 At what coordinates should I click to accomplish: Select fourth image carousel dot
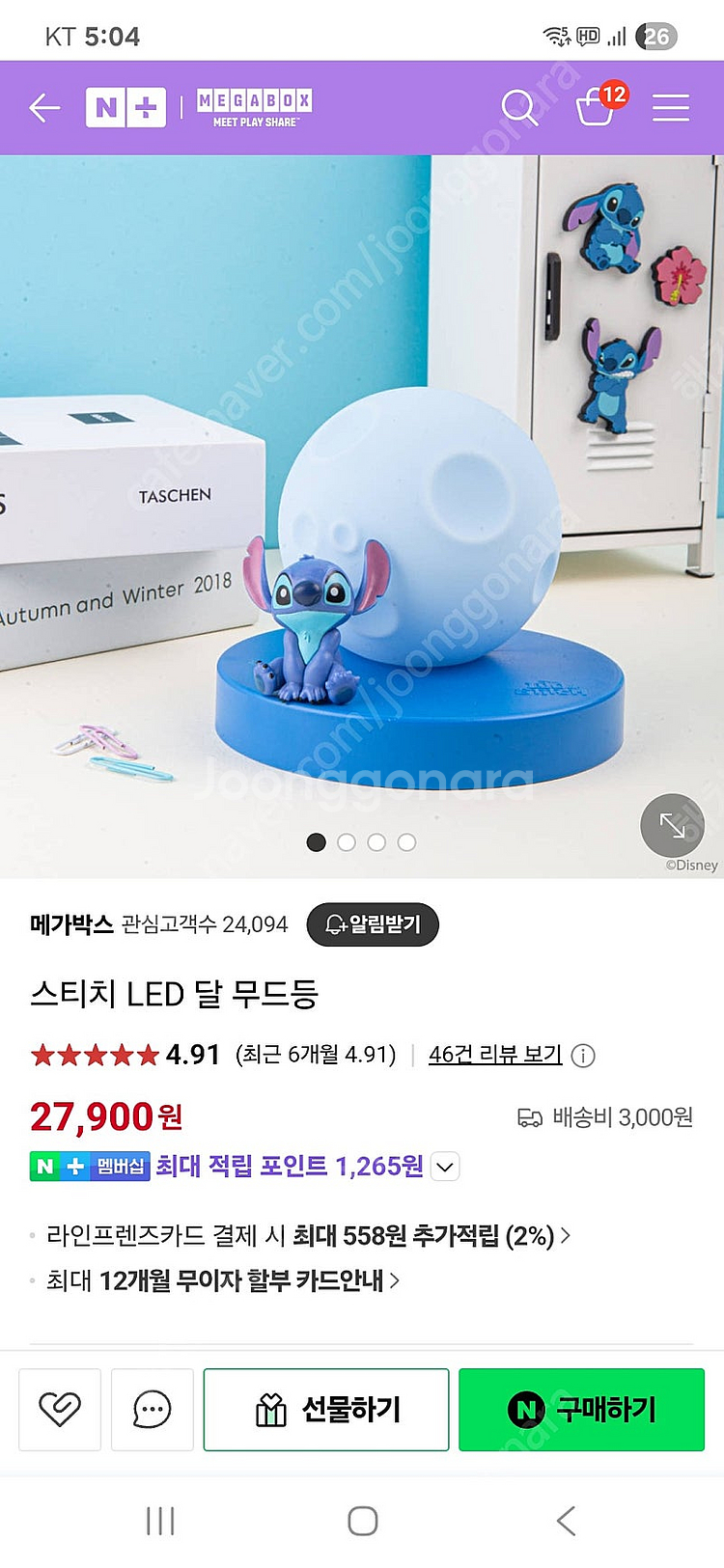tap(406, 842)
